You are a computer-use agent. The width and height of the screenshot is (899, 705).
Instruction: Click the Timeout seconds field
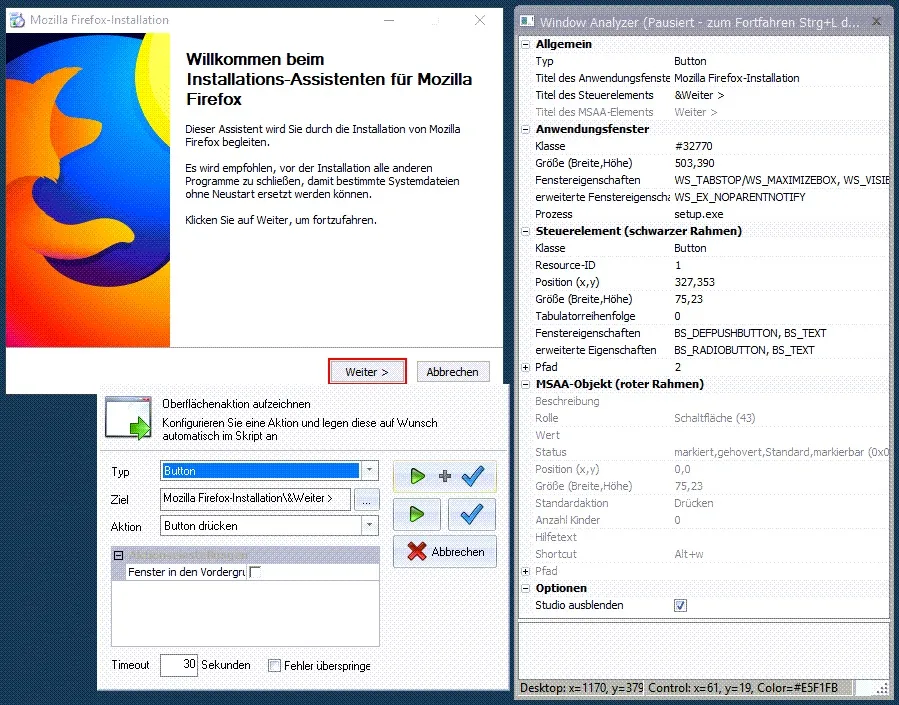(x=179, y=665)
